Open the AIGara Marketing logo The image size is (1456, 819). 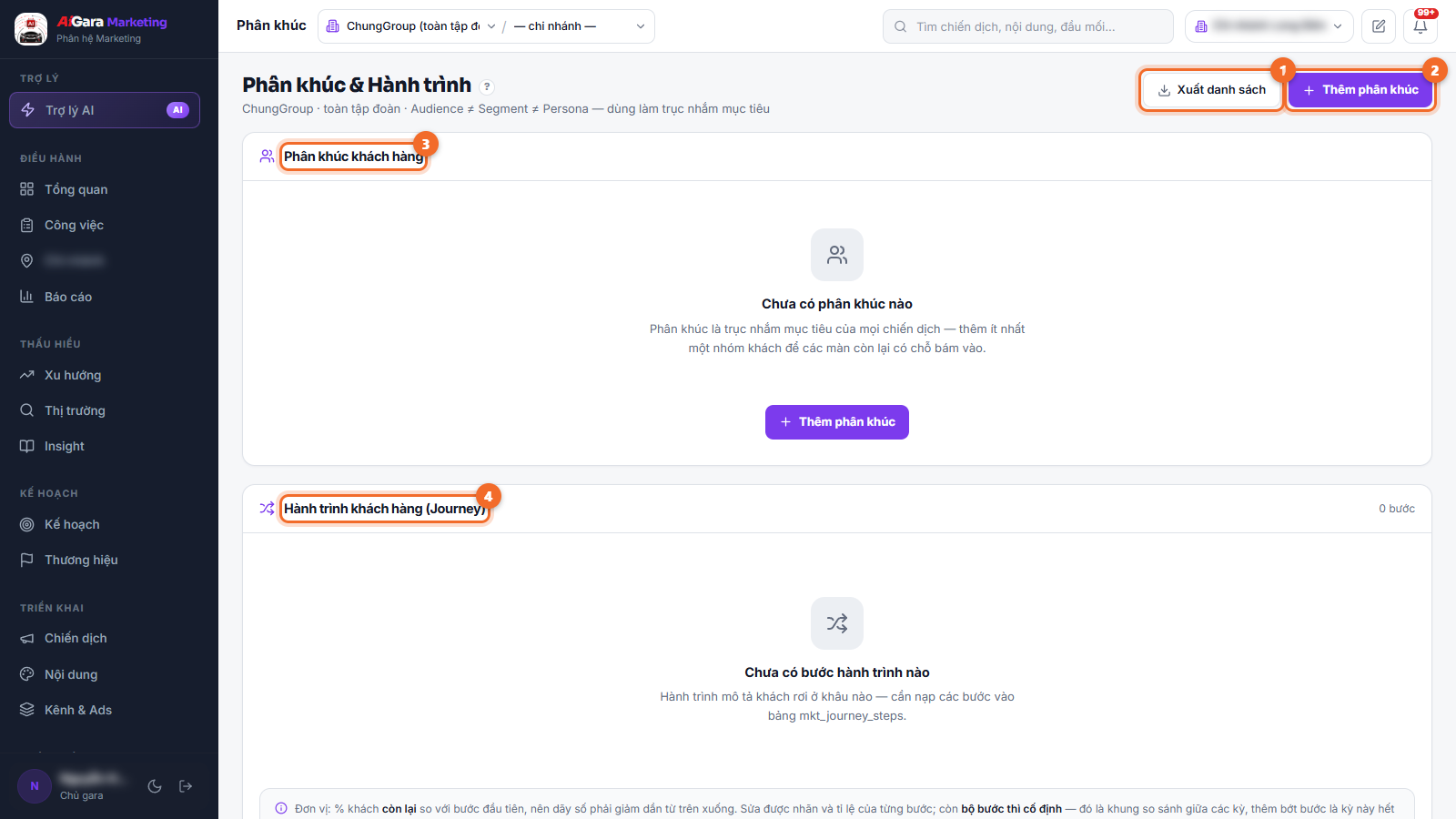click(x=31, y=29)
